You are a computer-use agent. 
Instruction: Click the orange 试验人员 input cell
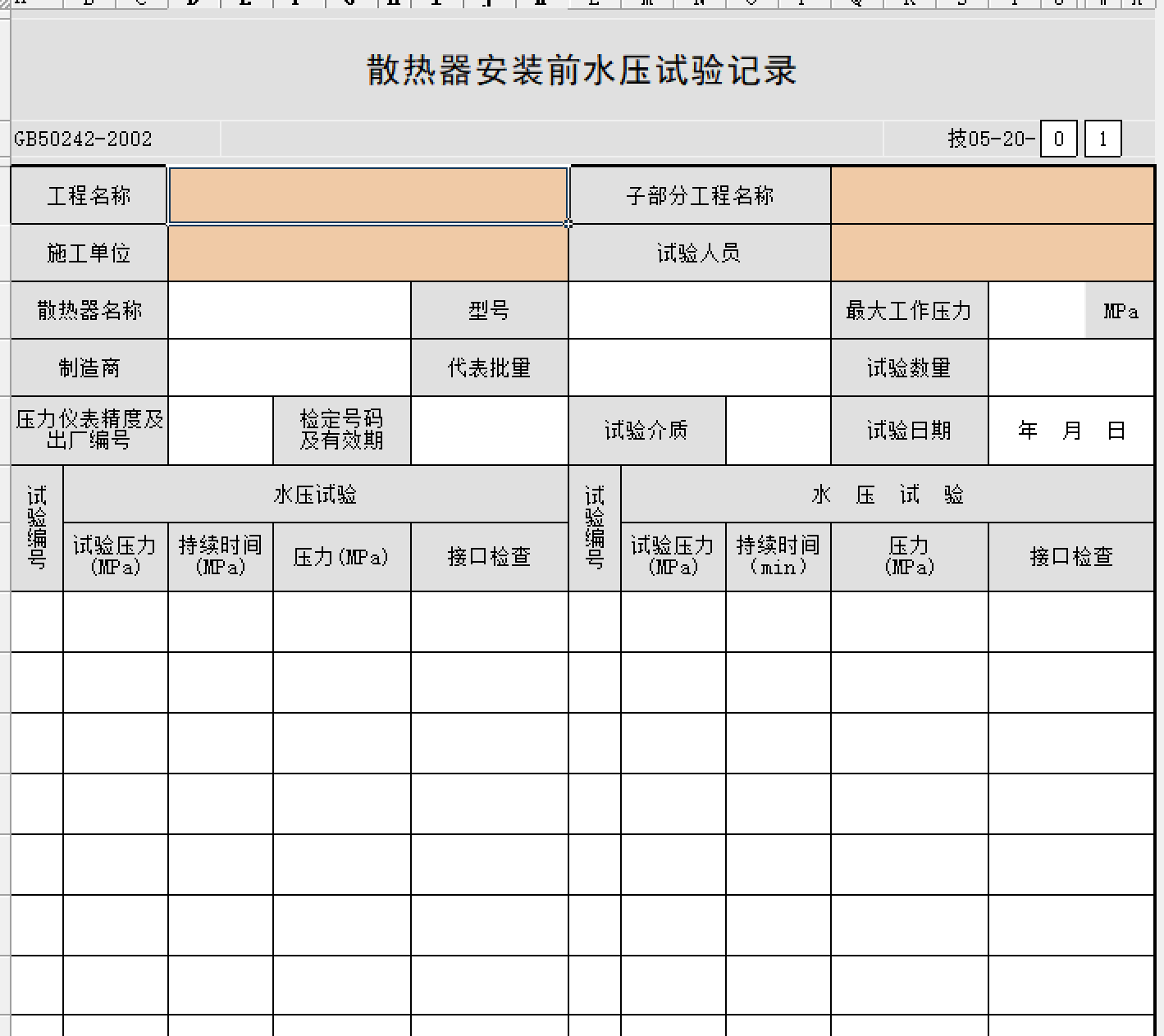point(992,253)
